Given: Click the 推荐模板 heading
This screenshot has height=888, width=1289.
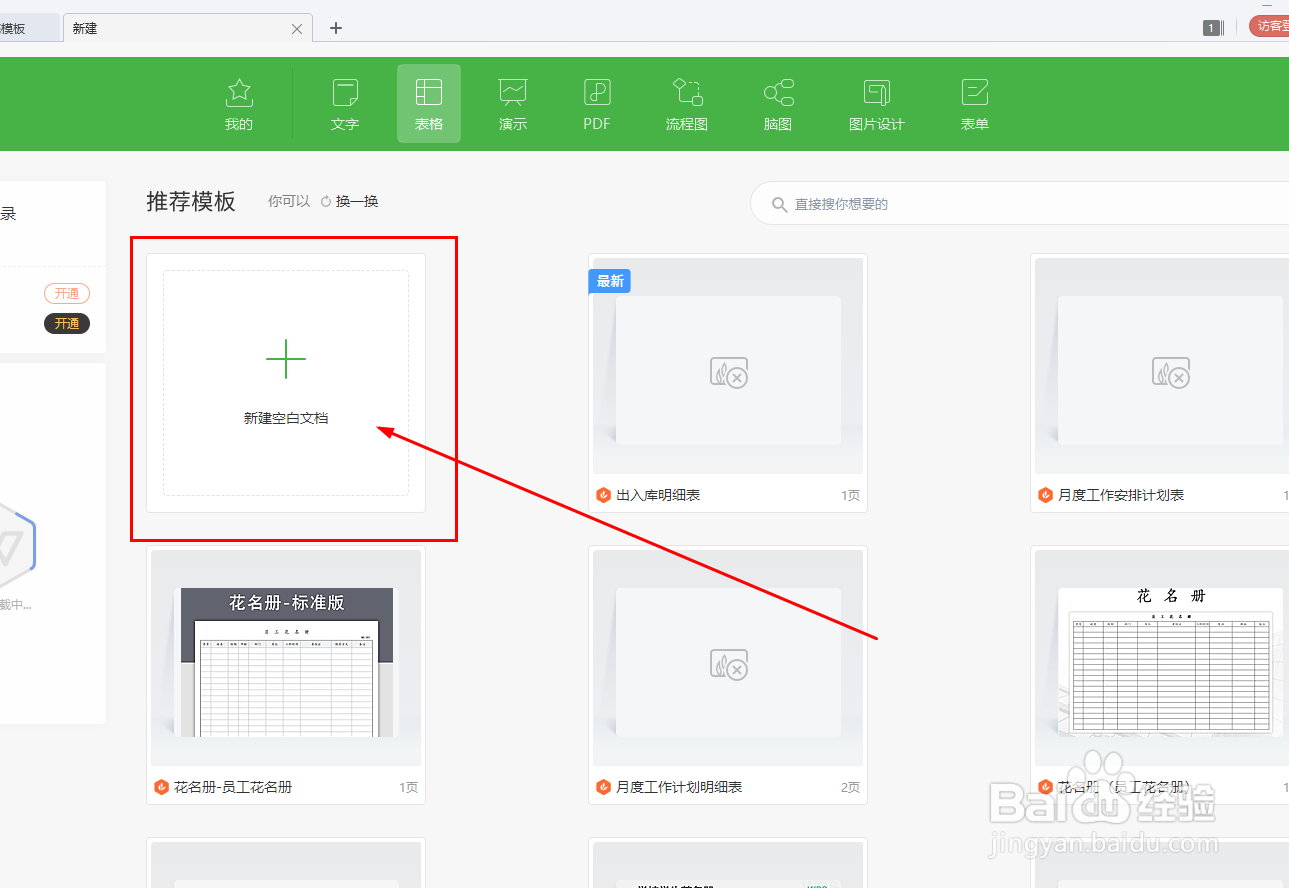Looking at the screenshot, I should click(191, 201).
